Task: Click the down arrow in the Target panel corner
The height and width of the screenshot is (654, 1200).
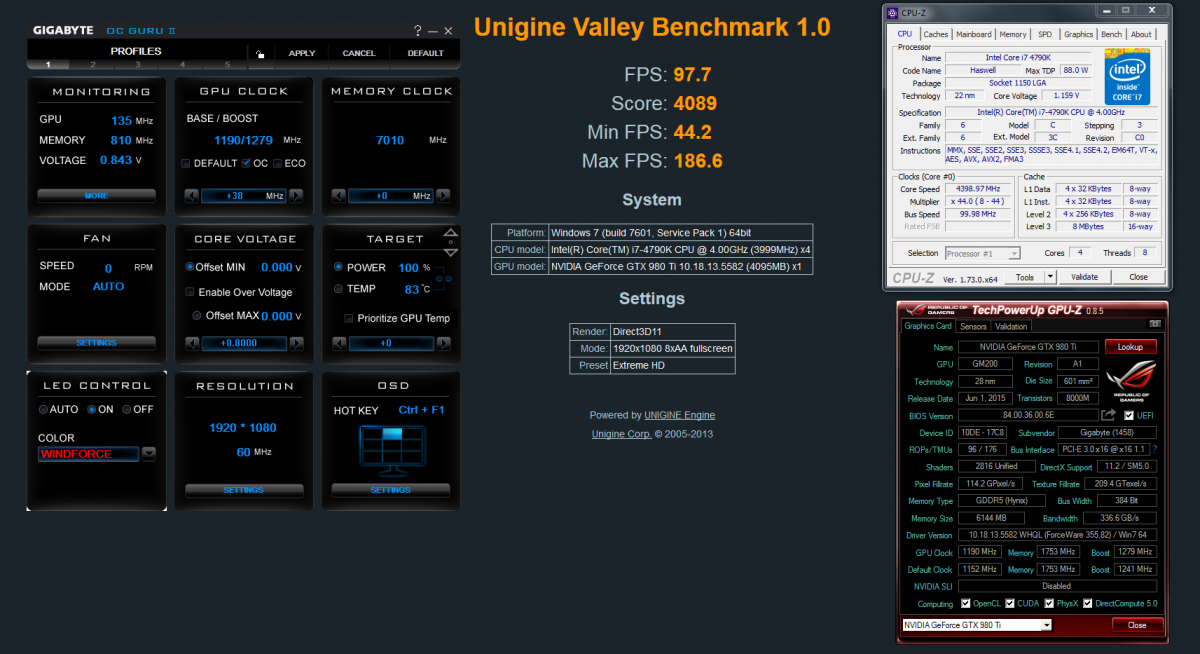Action: pyautogui.click(x=451, y=251)
